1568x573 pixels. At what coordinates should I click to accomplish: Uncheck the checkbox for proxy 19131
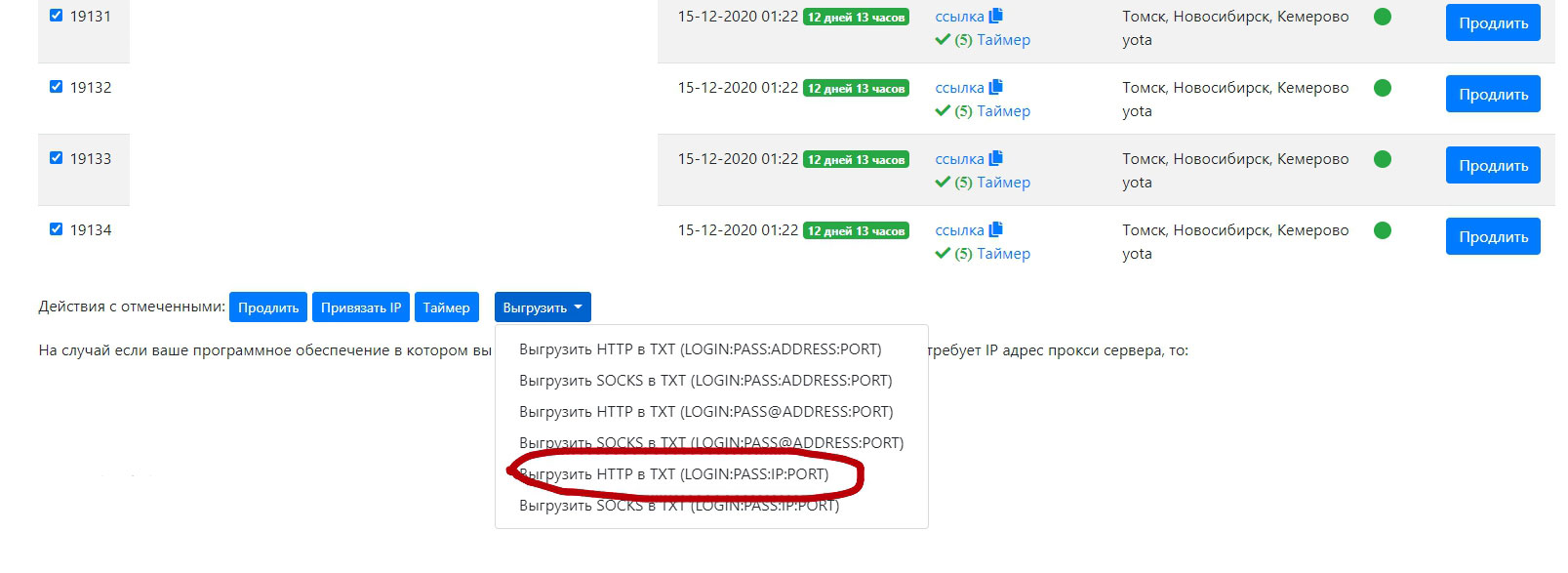click(56, 16)
